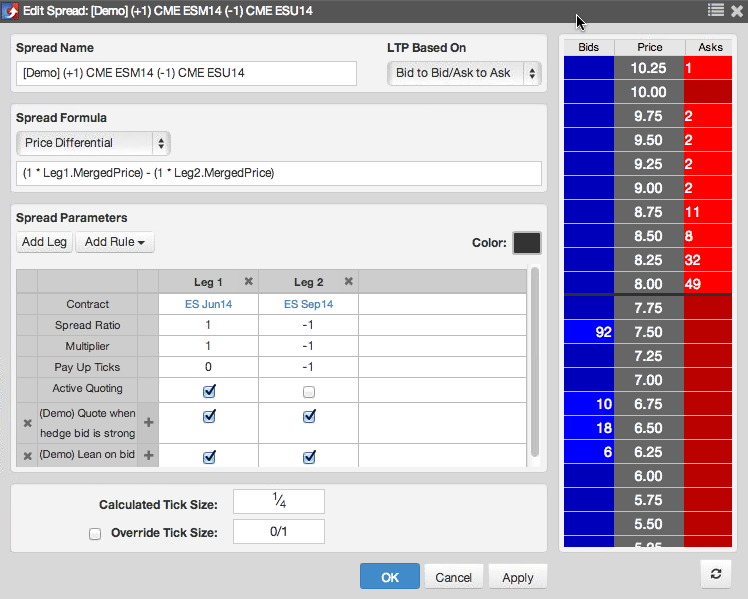The width and height of the screenshot is (748, 599).
Task: Toggle Active Quoting for Leg 1
Action: (x=209, y=391)
